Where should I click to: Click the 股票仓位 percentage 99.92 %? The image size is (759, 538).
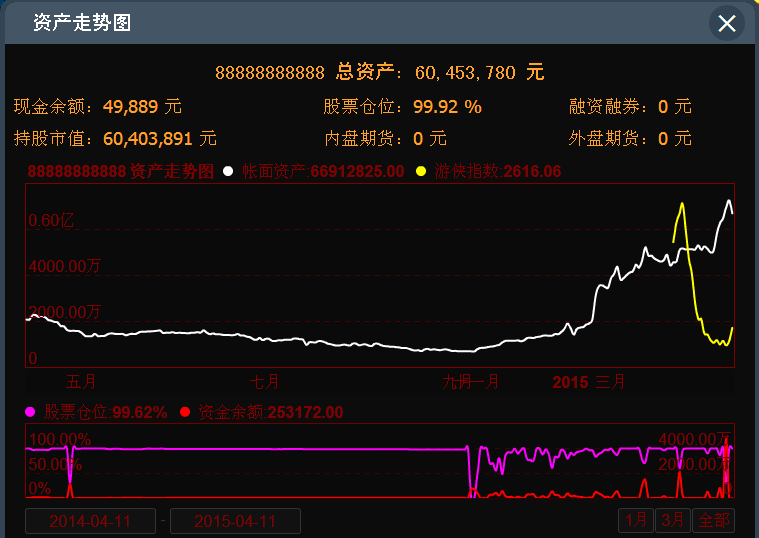pyautogui.click(x=447, y=106)
